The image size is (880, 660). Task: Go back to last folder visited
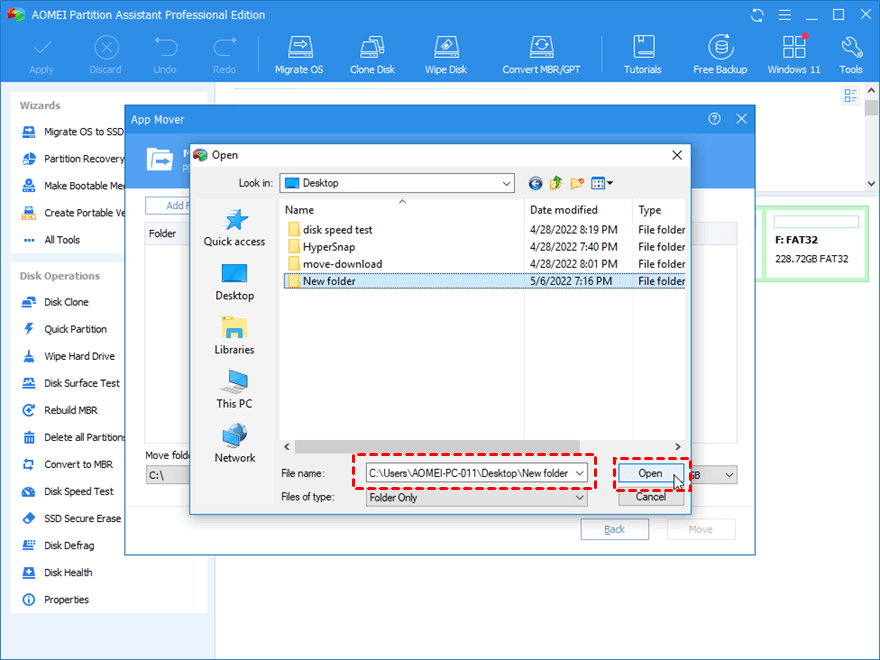535,184
